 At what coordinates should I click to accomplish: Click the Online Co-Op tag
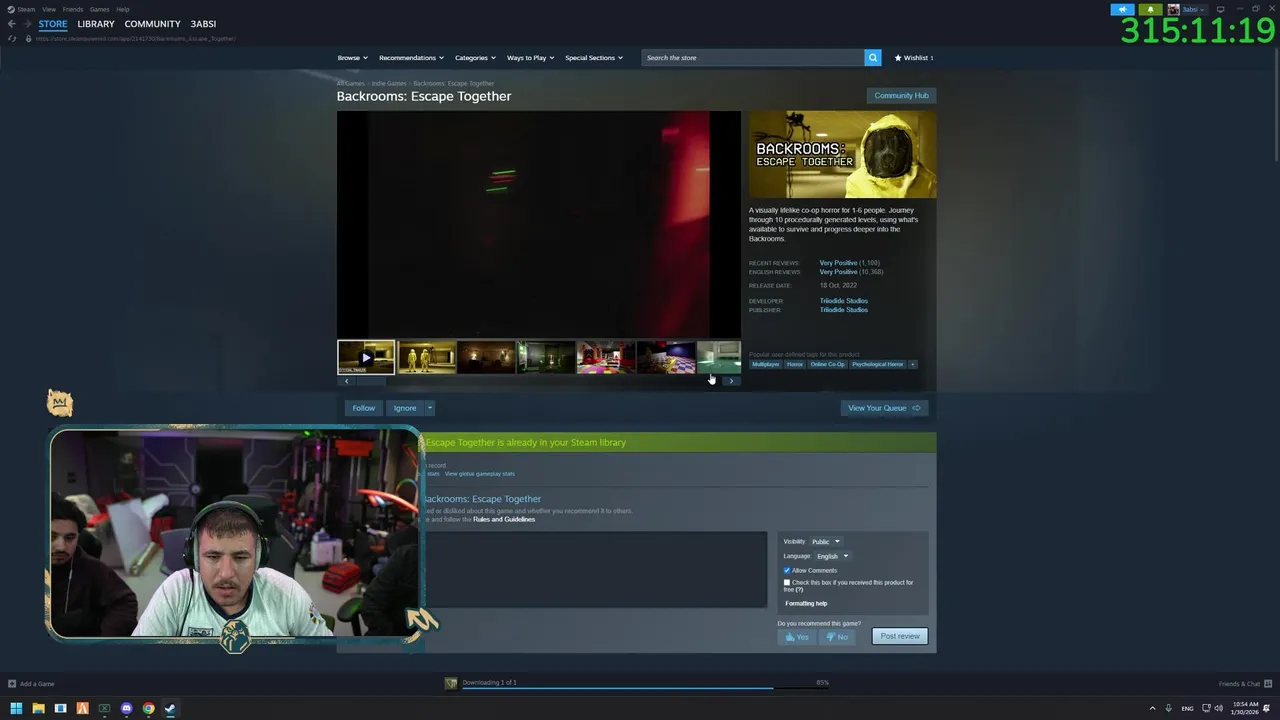827,364
